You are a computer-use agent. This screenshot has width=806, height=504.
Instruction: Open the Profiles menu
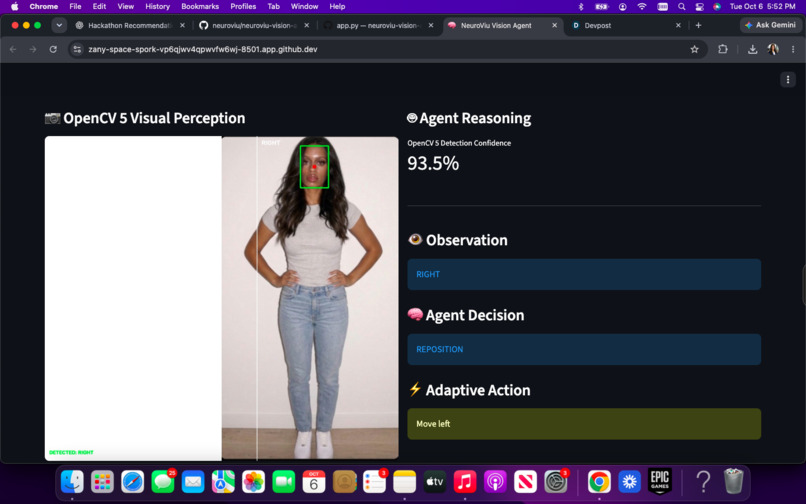click(x=243, y=6)
